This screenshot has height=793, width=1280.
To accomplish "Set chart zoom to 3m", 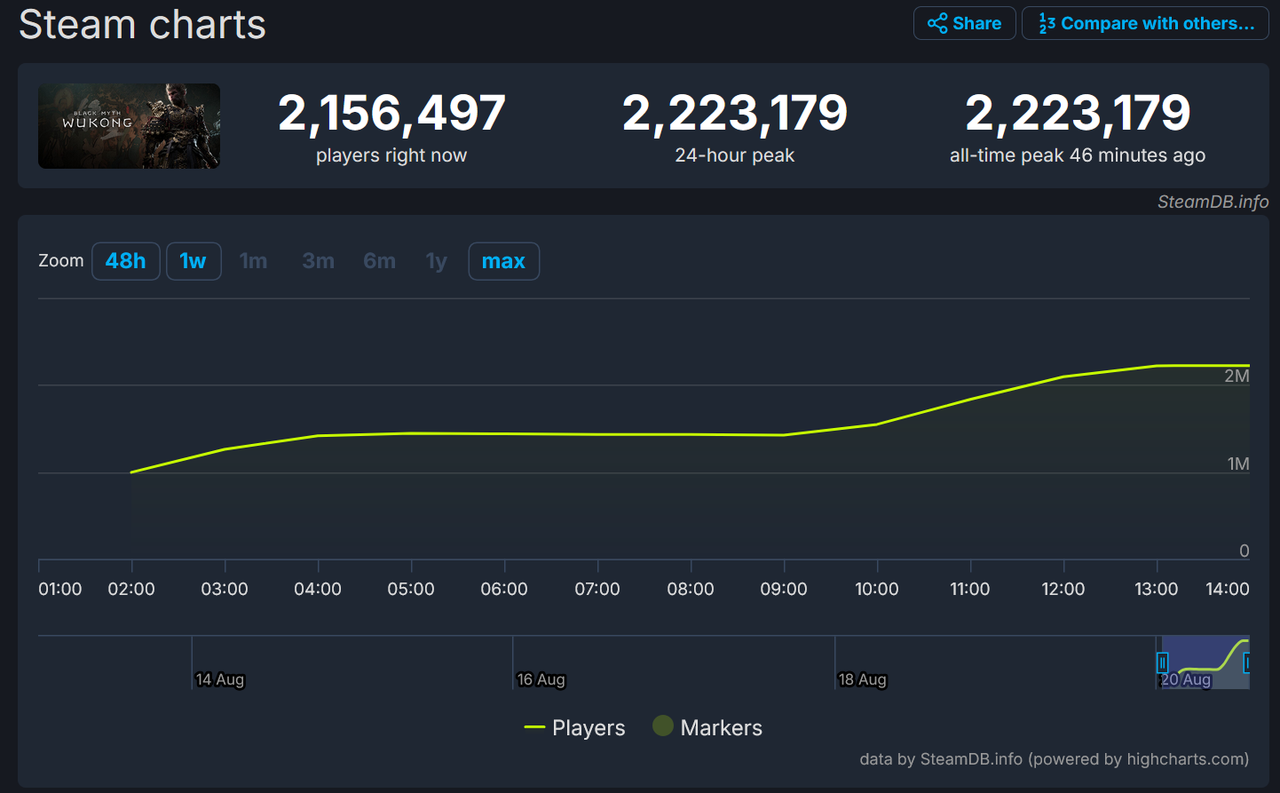I will [x=318, y=261].
